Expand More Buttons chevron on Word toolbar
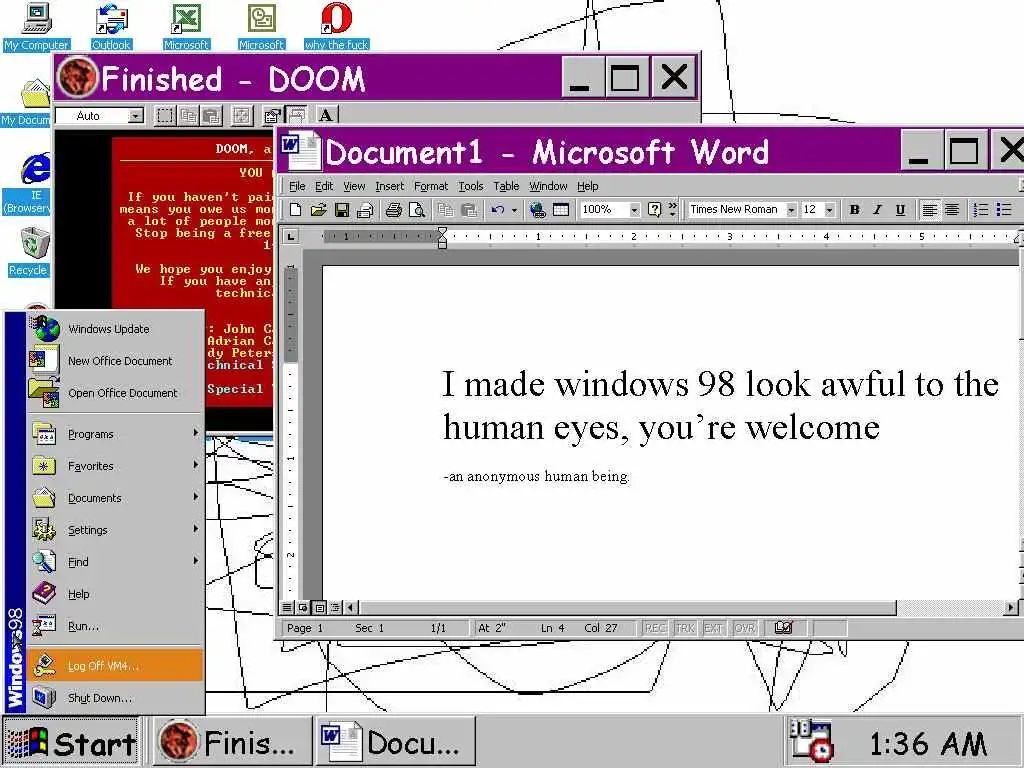Screen dimensions: 1024x768 pos(673,209)
